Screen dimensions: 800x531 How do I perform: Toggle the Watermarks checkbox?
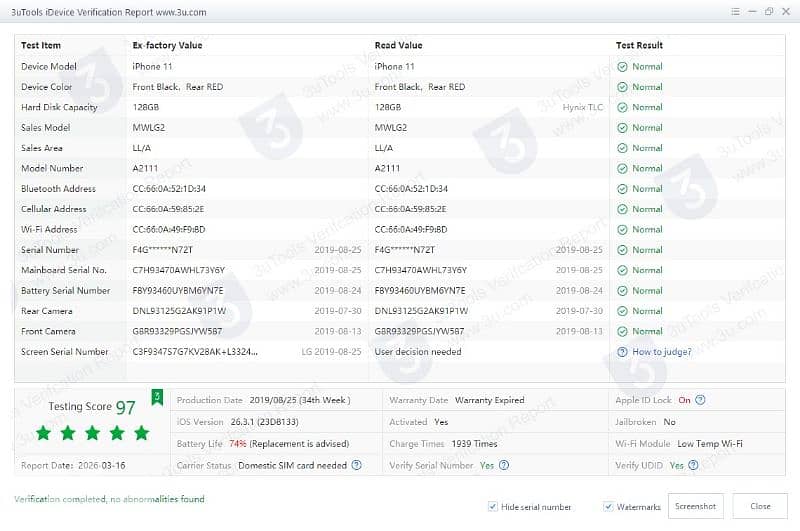[609, 507]
